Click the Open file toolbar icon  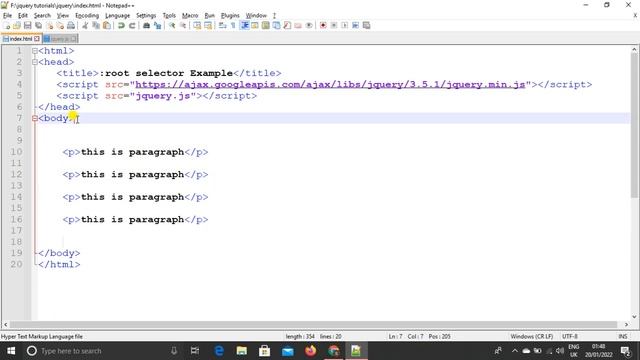(x=17, y=25)
